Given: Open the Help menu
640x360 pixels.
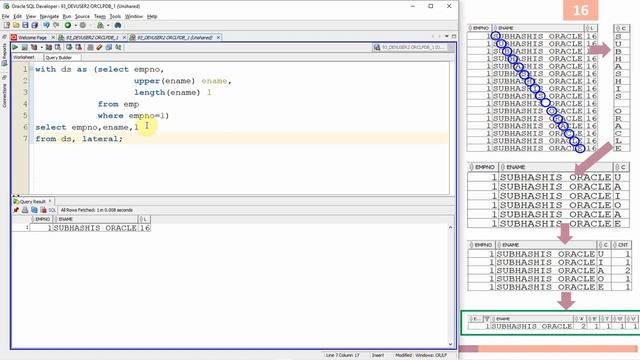Looking at the screenshot, I should tap(152, 16).
